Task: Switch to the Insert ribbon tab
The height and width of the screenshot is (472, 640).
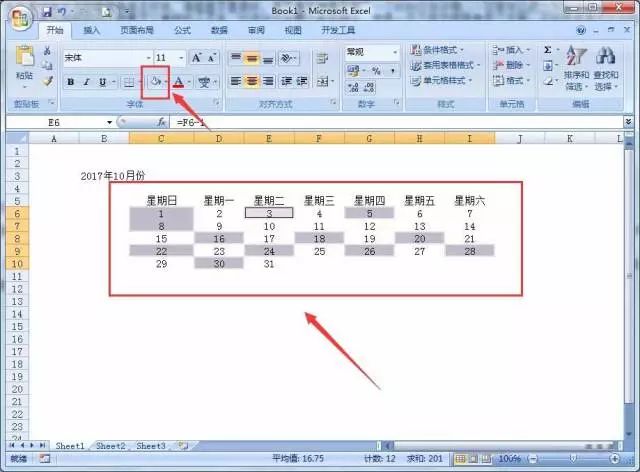Action: pyautogui.click(x=91, y=30)
